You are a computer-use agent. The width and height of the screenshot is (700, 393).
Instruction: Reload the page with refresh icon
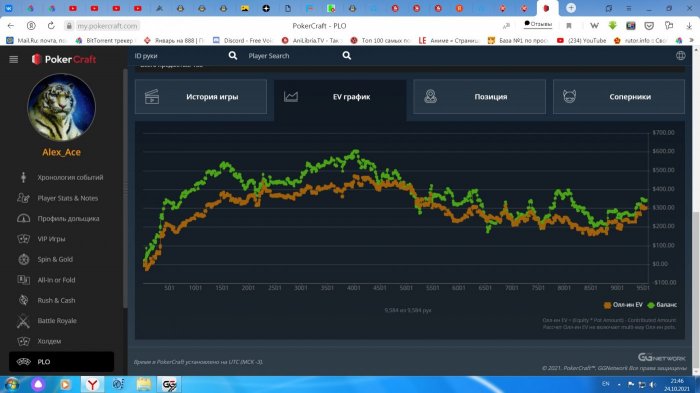[x=51, y=26]
